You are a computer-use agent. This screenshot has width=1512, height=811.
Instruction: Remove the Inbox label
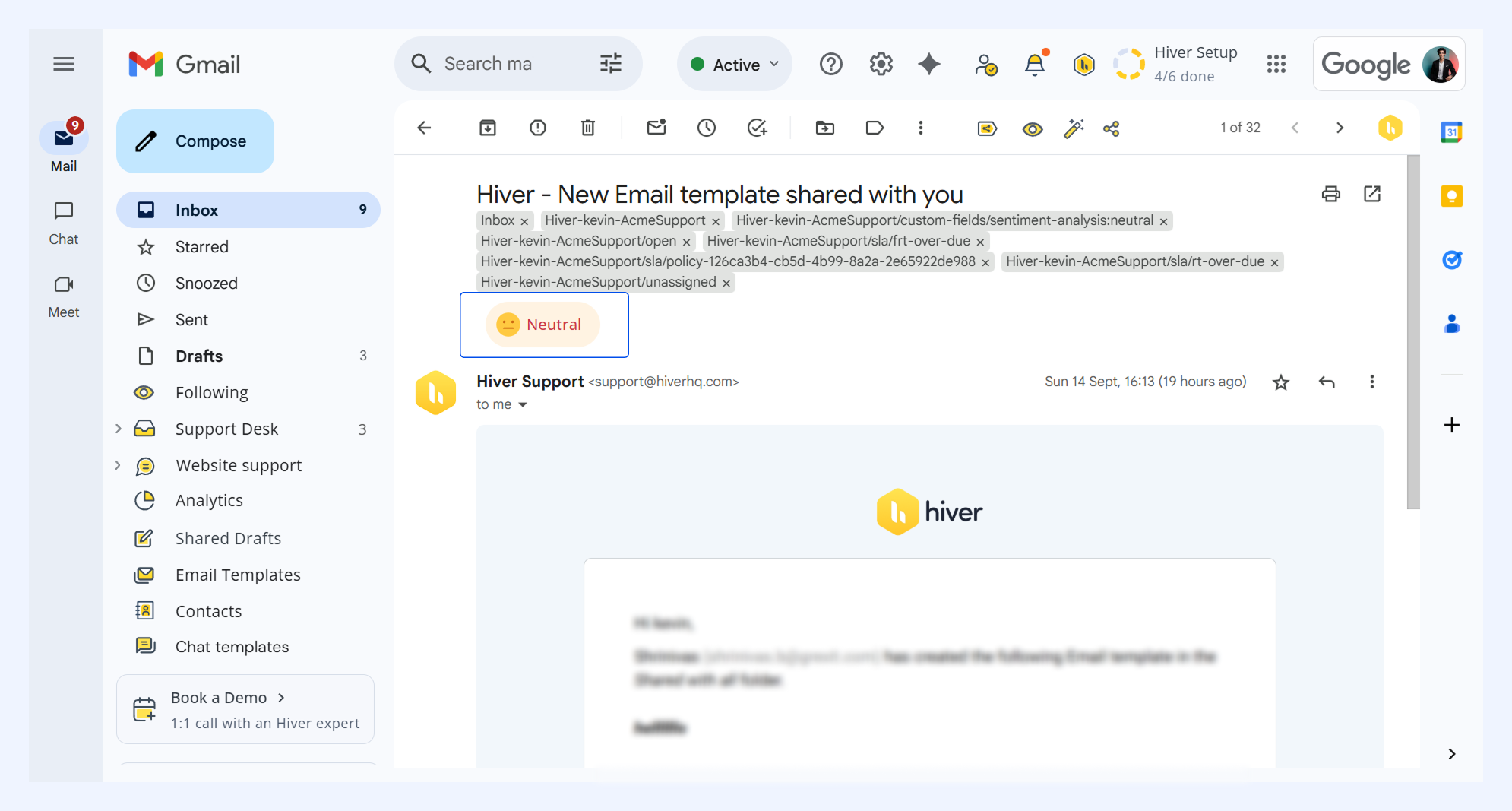524,221
